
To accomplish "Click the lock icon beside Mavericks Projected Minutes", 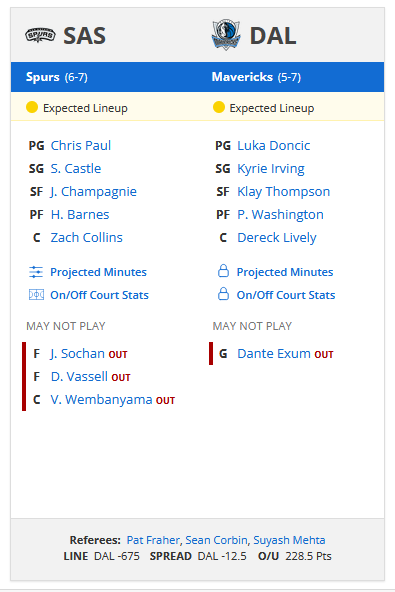I will [223, 271].
